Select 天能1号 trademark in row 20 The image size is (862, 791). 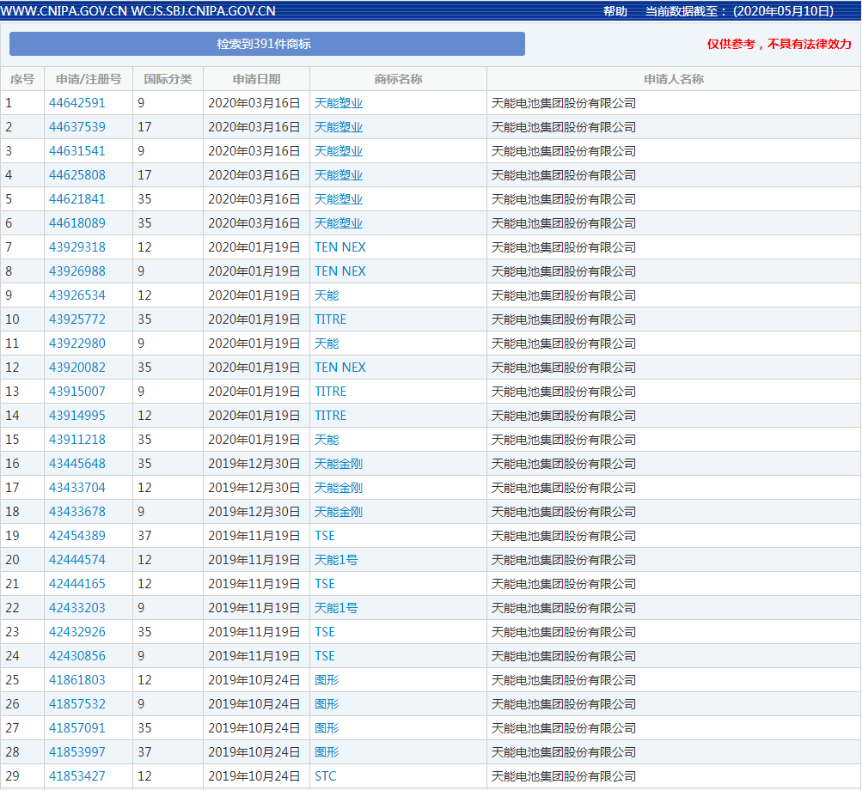point(335,559)
